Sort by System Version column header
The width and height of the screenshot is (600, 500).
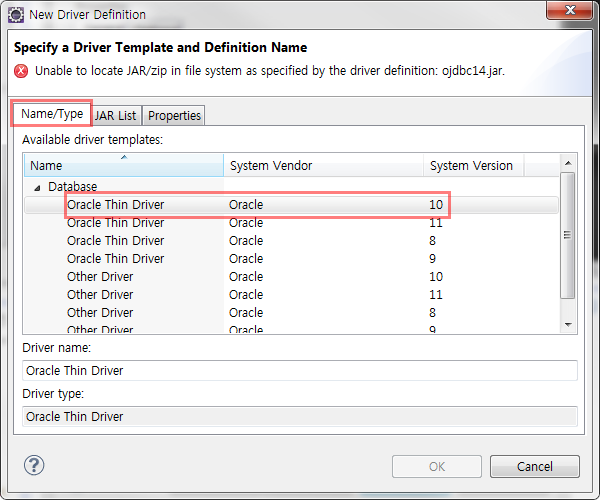click(473, 165)
